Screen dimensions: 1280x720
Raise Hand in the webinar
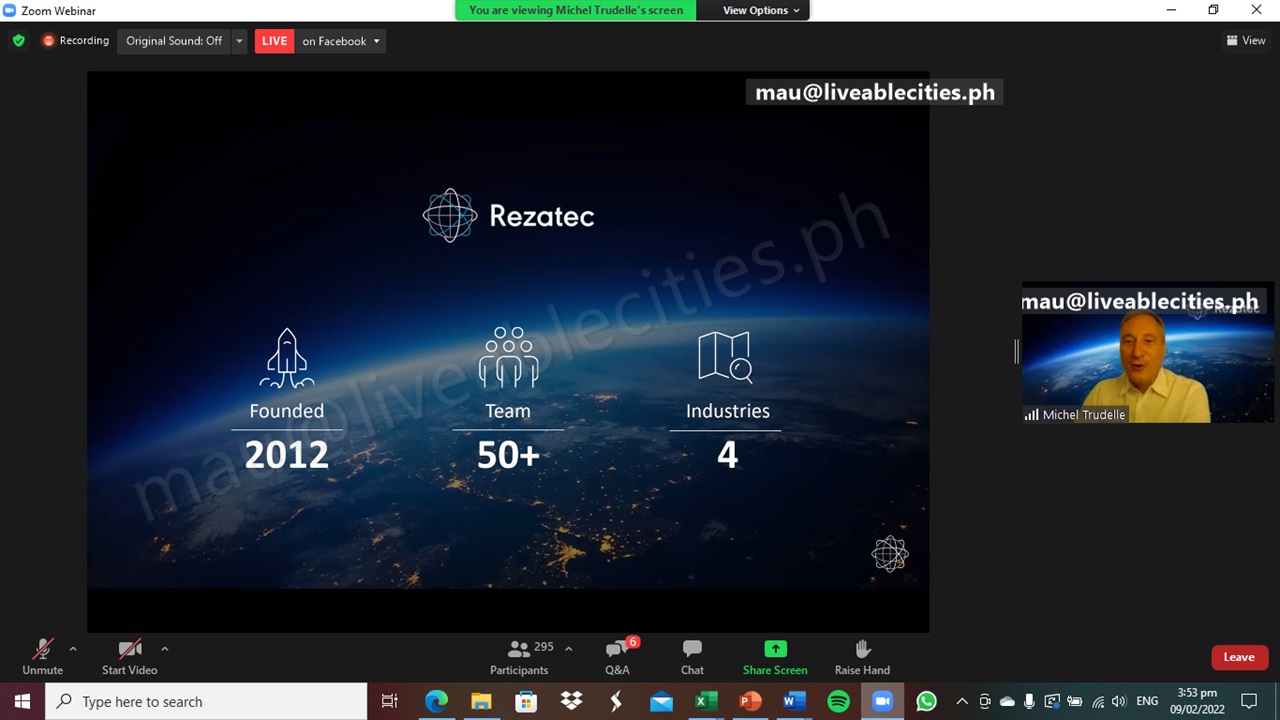[x=862, y=657]
